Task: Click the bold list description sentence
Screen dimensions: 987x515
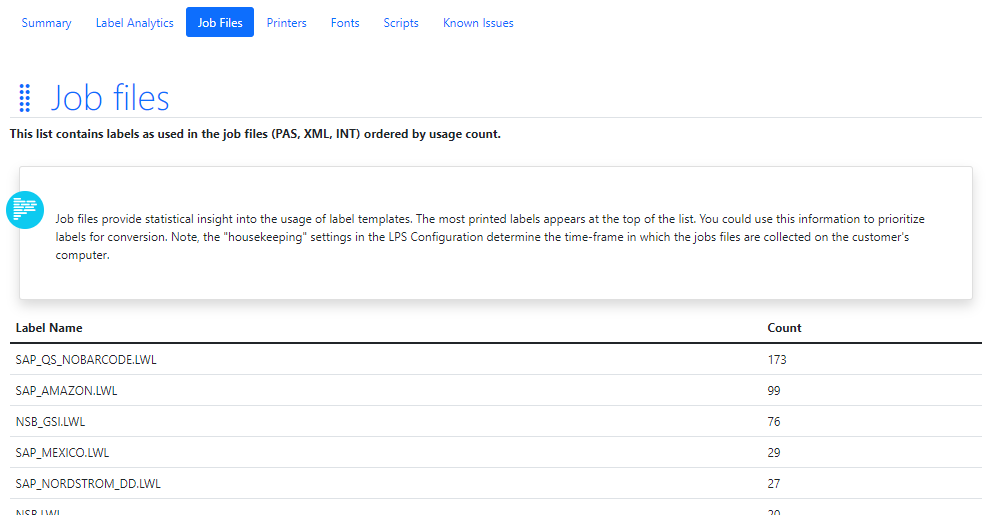Action: [255, 134]
